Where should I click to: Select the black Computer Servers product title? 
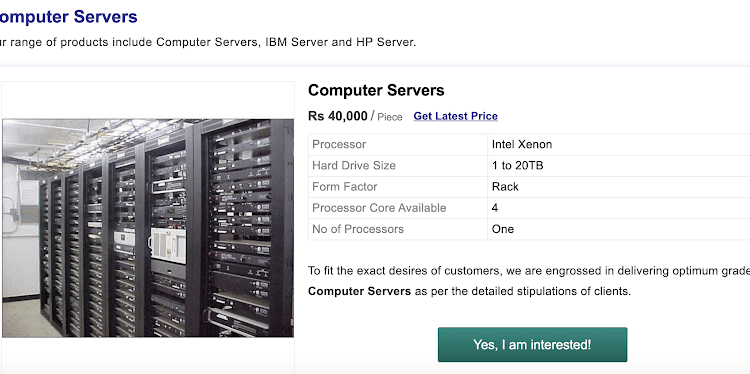click(x=376, y=90)
